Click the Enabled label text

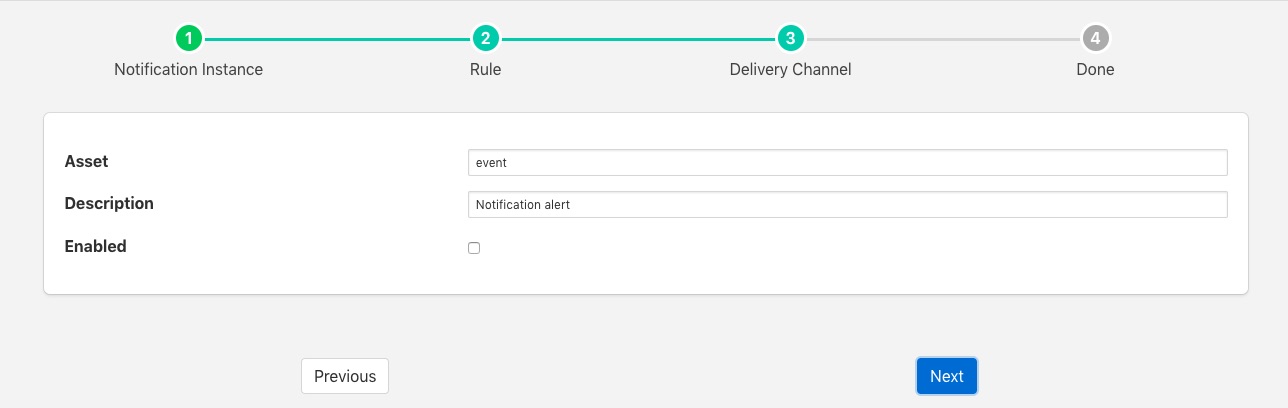click(x=95, y=246)
